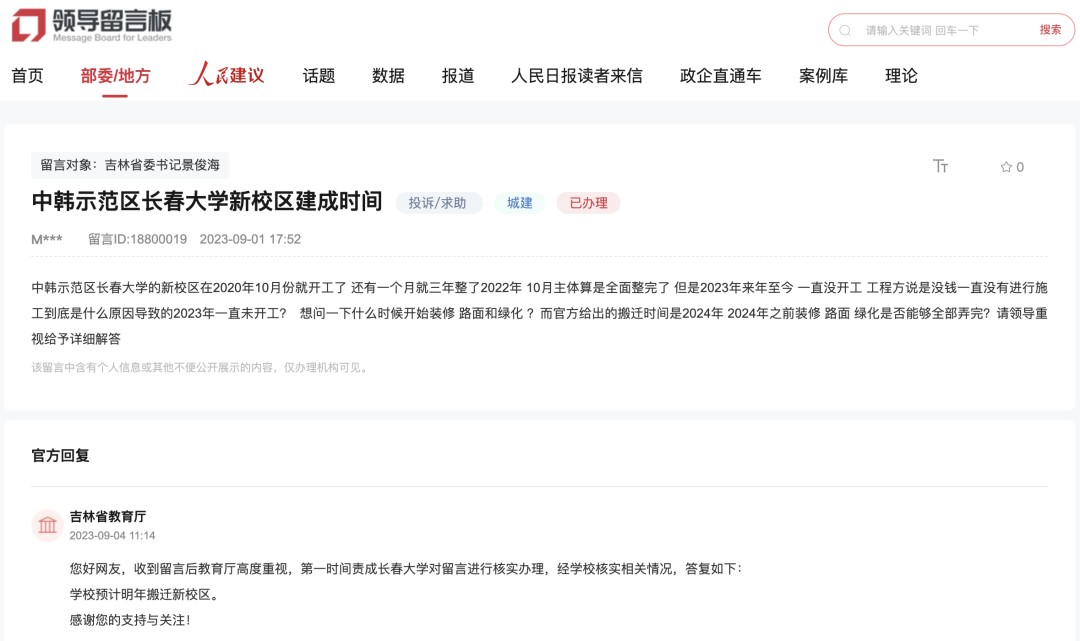Image resolution: width=1080 pixels, height=641 pixels.
Task: Open the 人民建议 tab
Action: [x=227, y=74]
